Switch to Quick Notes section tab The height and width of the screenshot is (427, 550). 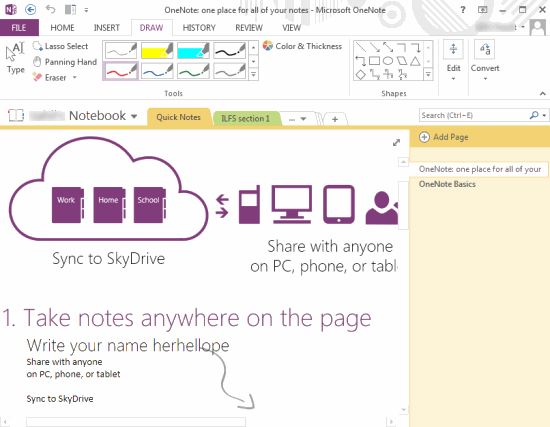(179, 117)
